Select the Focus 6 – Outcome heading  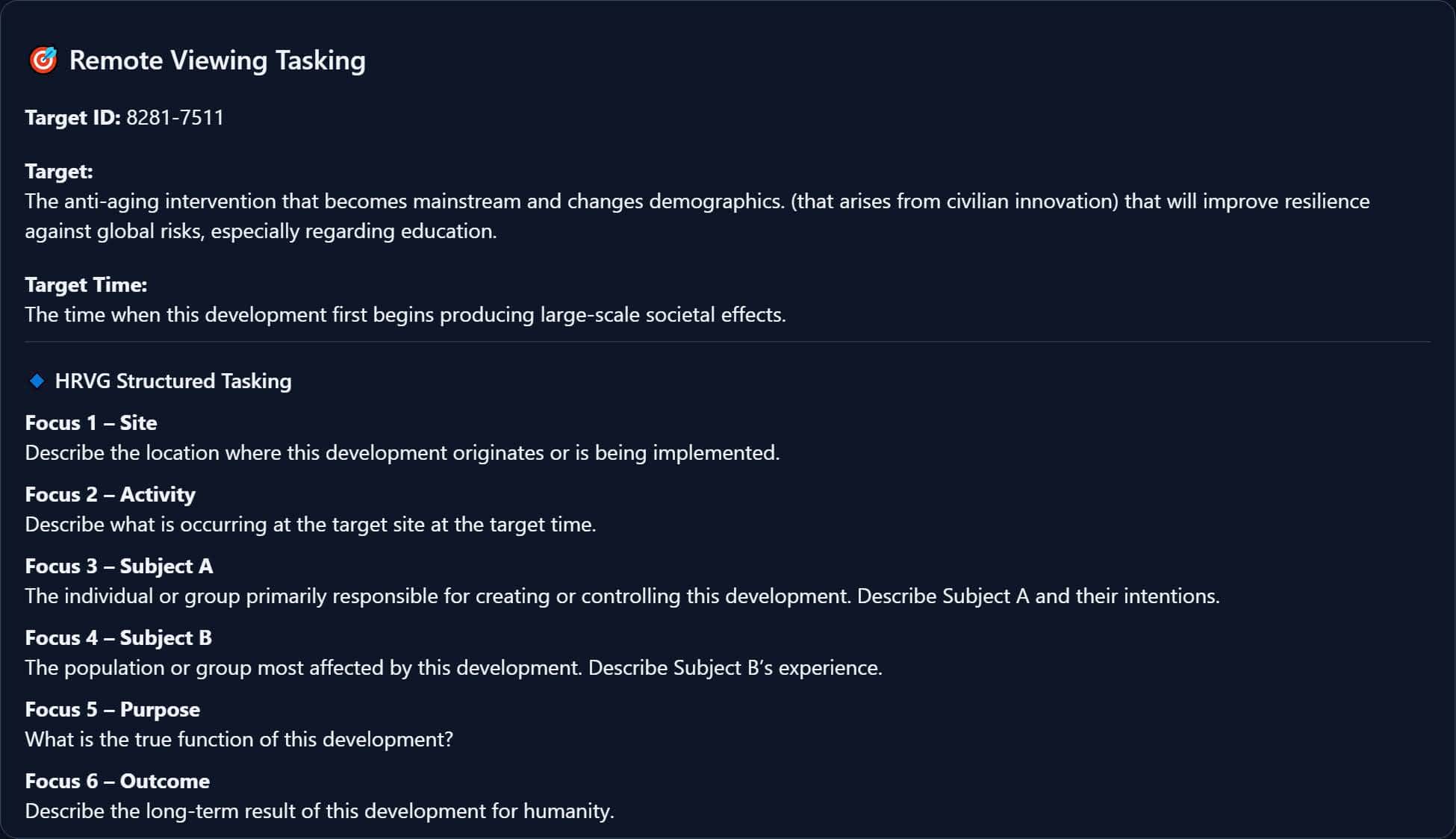[x=117, y=782]
